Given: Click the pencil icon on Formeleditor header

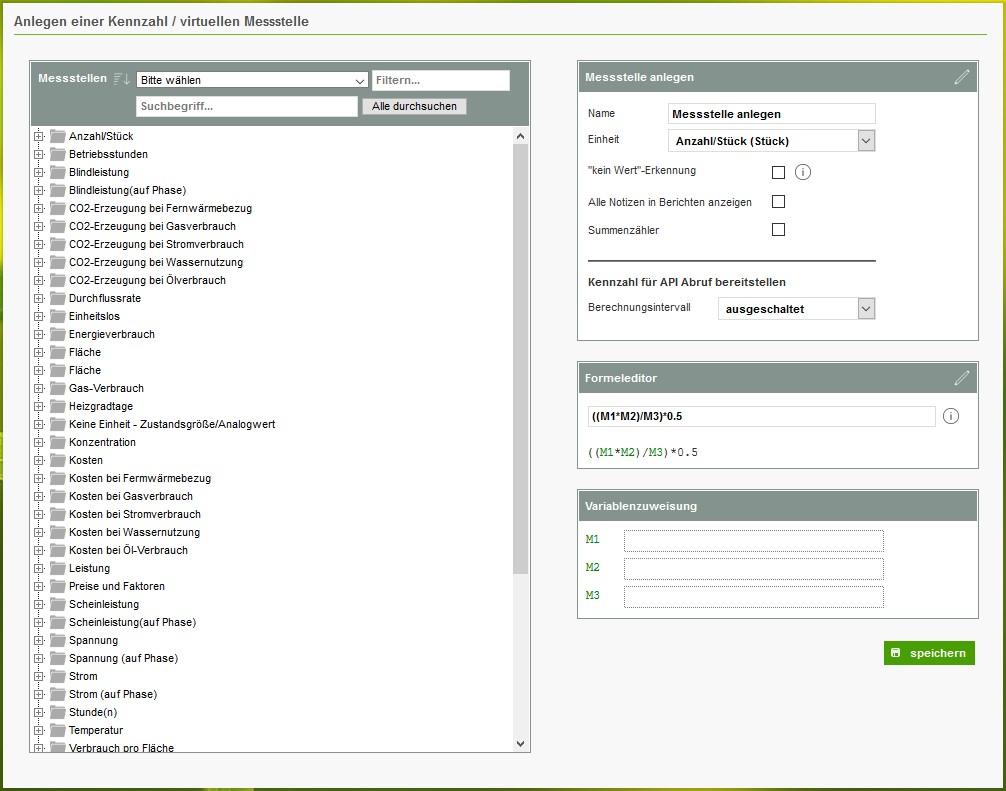Looking at the screenshot, I should [x=962, y=378].
